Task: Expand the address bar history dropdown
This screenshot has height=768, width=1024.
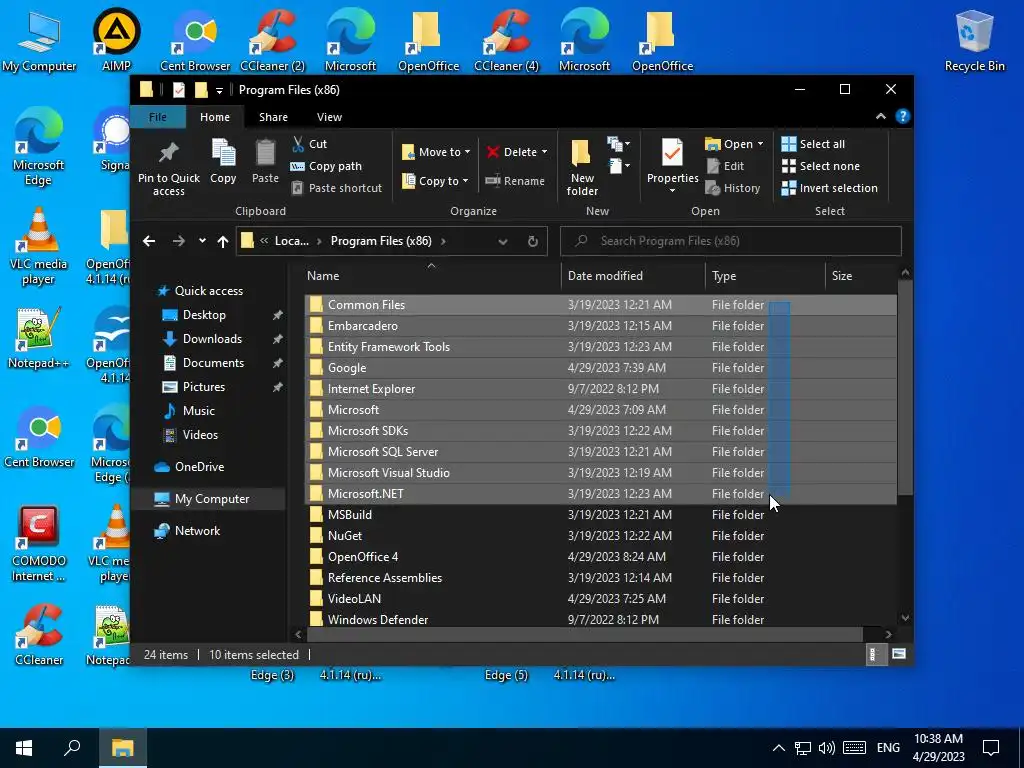Action: [x=503, y=241]
